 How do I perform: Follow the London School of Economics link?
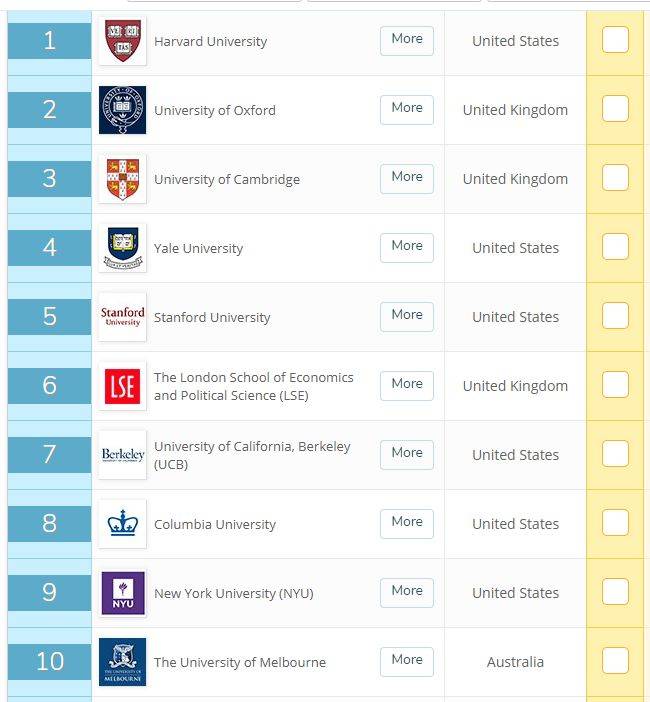coord(253,386)
